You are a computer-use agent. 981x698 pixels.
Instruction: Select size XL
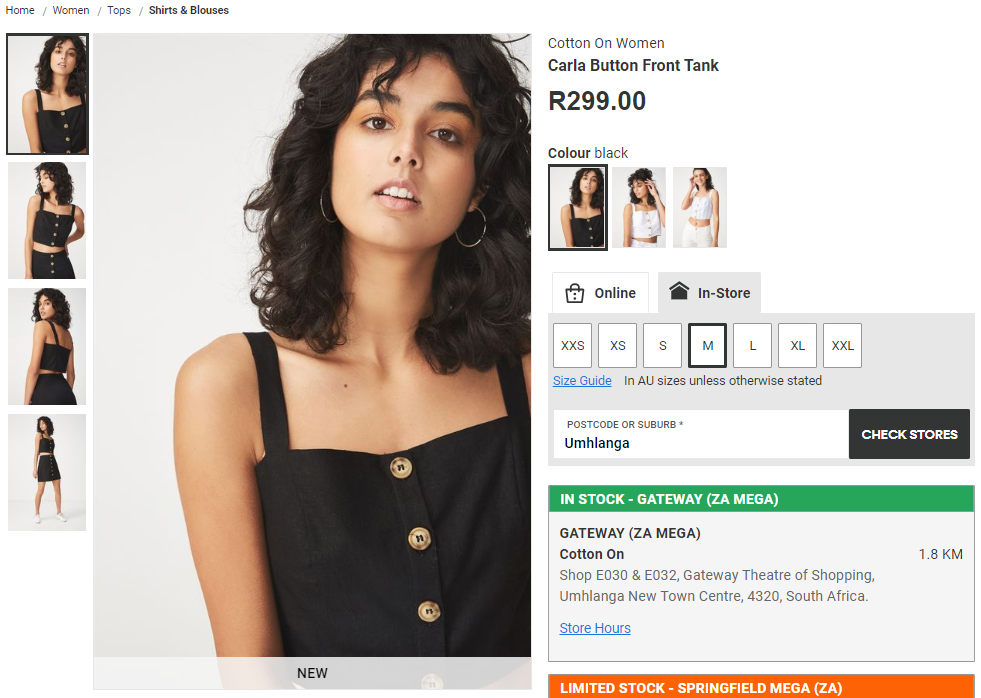point(798,345)
